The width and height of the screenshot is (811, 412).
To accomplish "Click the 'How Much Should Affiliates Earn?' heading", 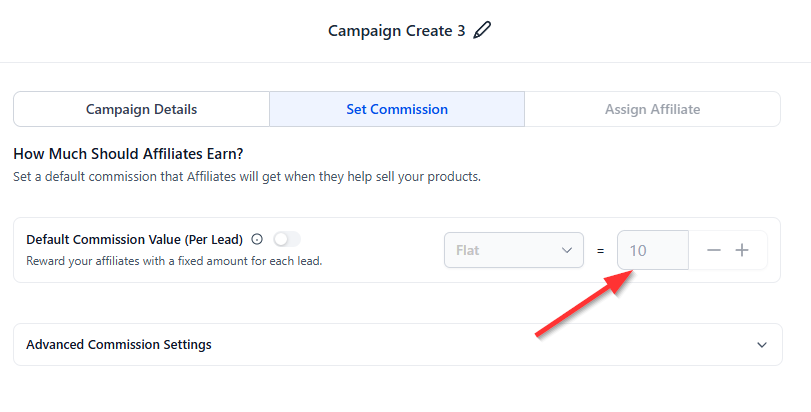I will tap(128, 154).
